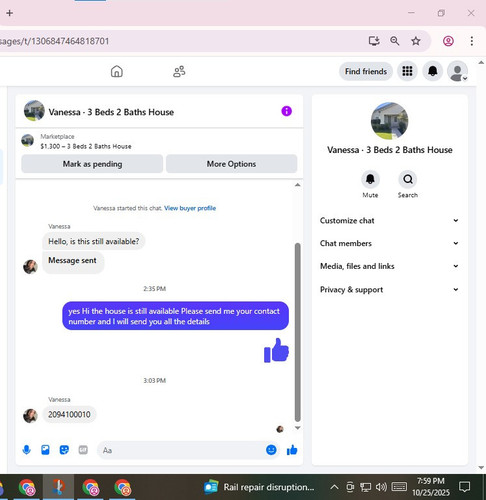This screenshot has width=486, height=500.
Task: Click the message '2094100010'
Action: click(x=69, y=414)
